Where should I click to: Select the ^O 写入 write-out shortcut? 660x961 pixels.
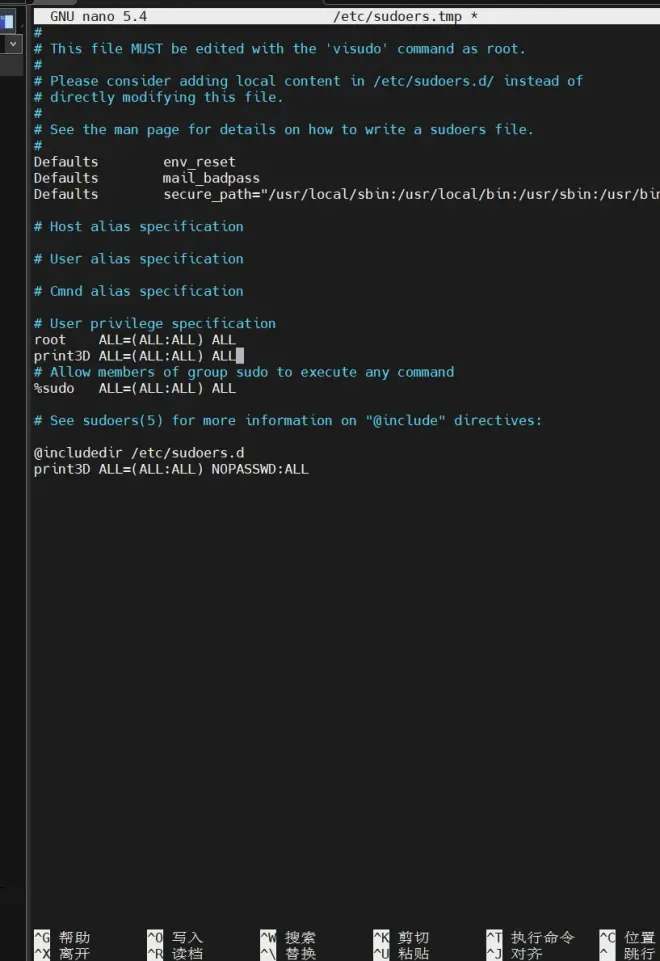(x=175, y=937)
